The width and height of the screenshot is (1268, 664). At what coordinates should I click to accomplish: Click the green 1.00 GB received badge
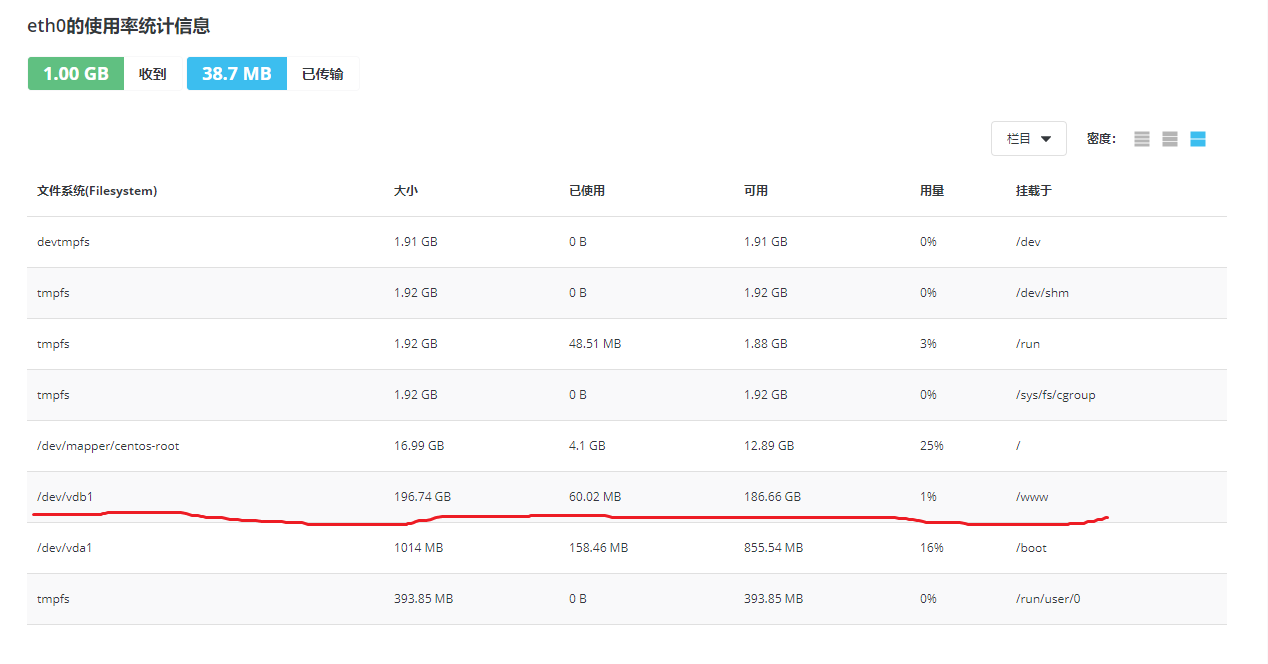coord(76,74)
